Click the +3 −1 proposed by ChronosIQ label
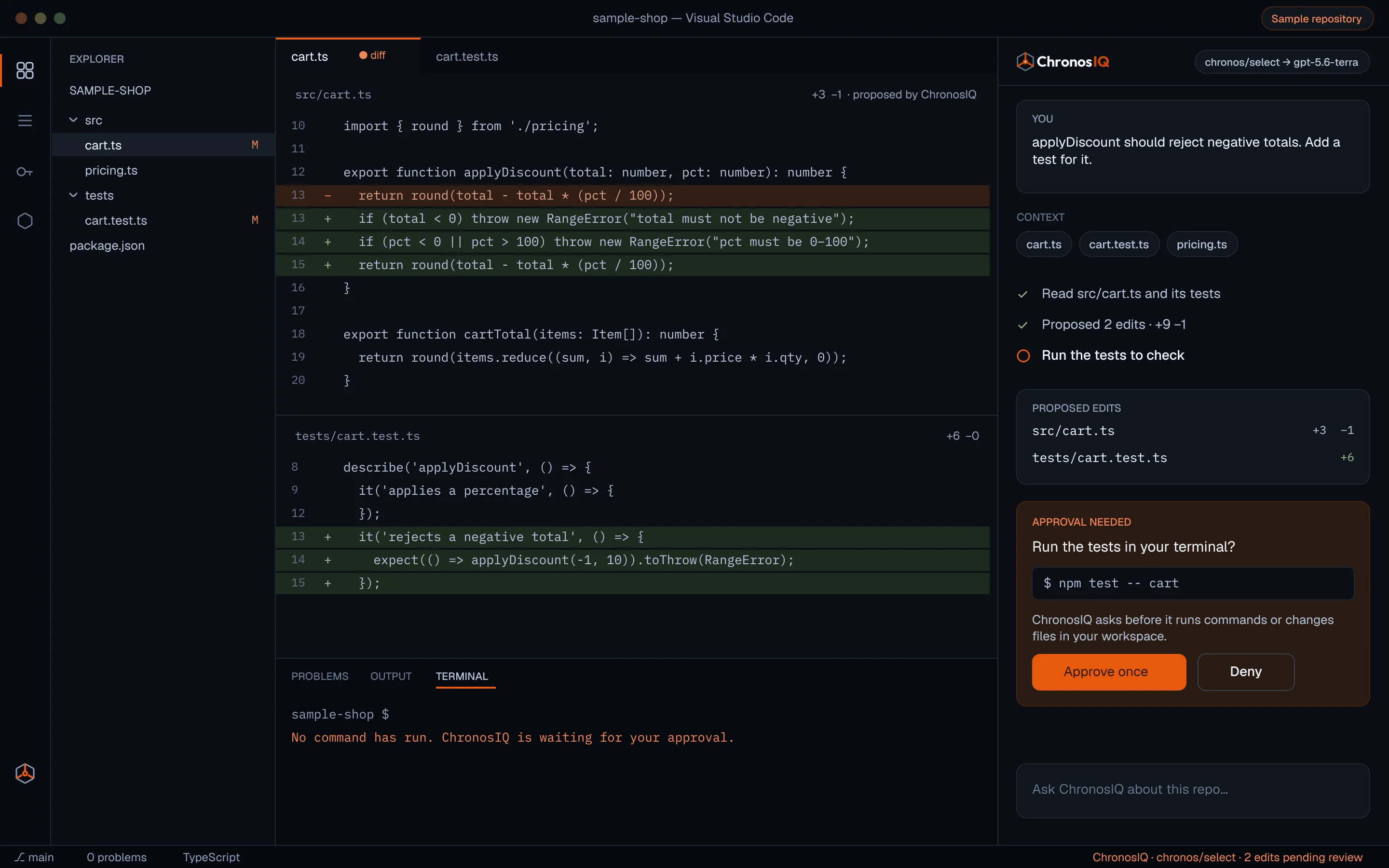1389x868 pixels. pos(894,95)
